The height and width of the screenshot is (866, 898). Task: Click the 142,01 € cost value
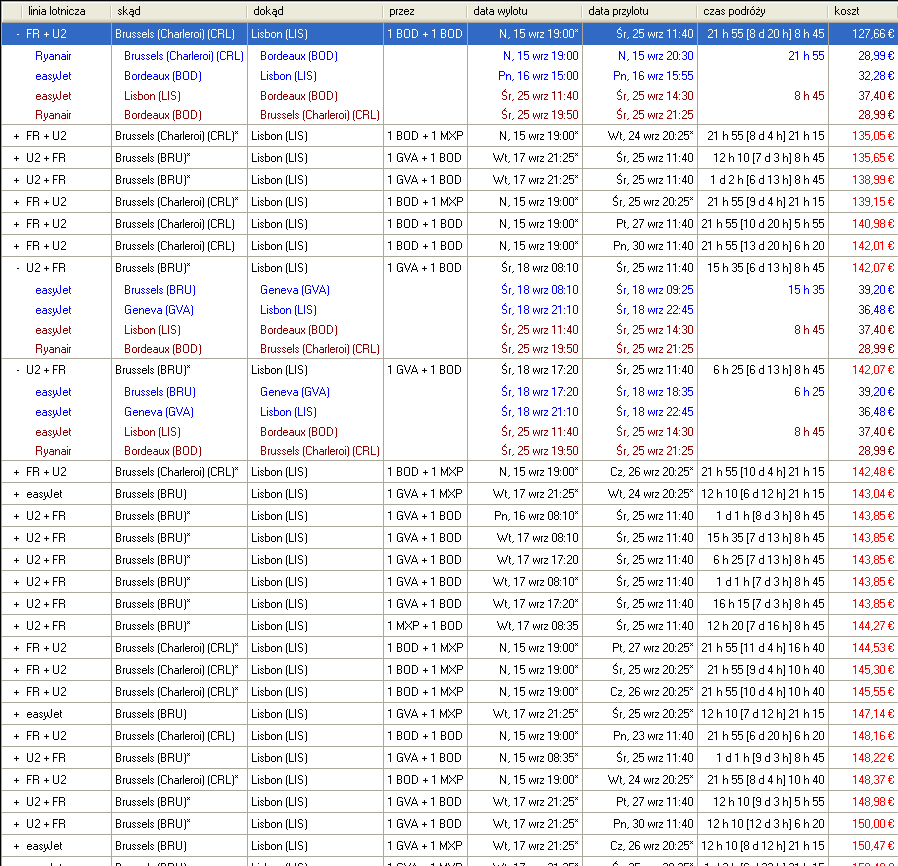[873, 246]
